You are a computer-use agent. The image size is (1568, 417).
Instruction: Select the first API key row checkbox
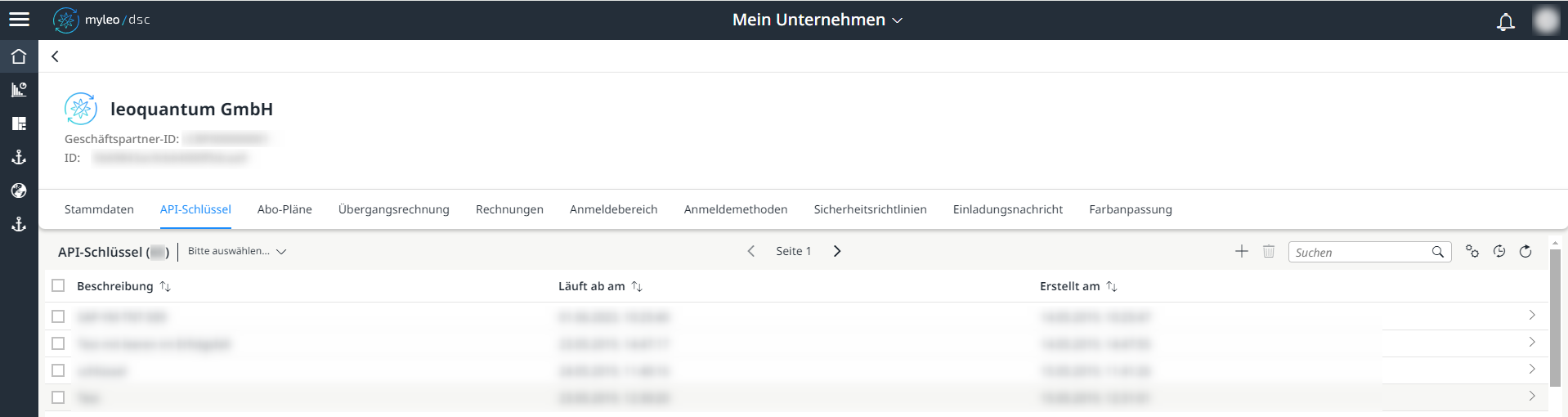[x=58, y=316]
